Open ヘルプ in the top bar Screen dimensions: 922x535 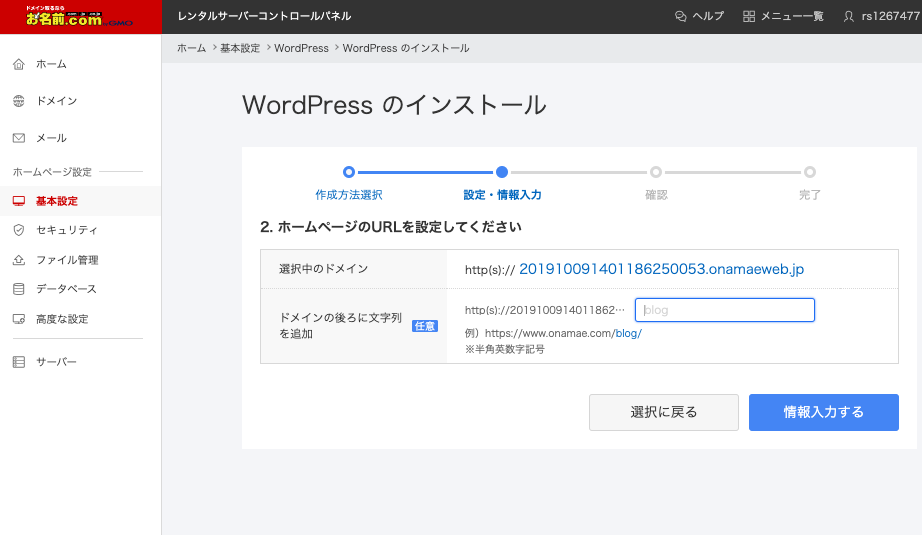pos(699,16)
